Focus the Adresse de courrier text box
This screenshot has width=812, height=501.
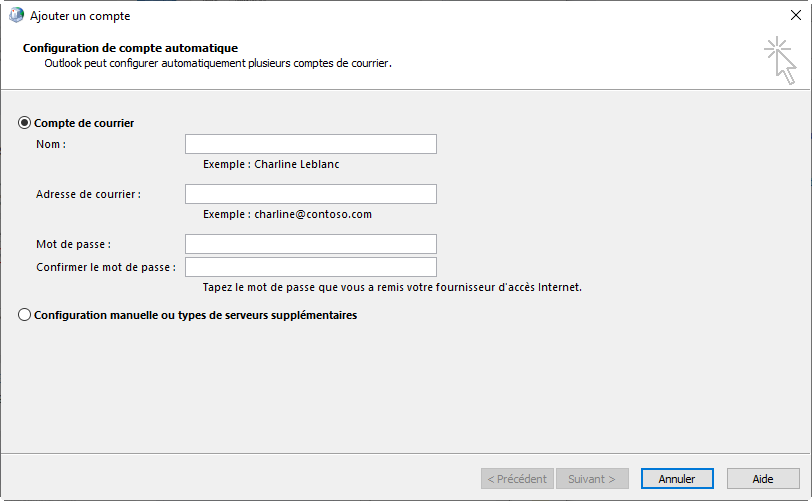coord(311,194)
